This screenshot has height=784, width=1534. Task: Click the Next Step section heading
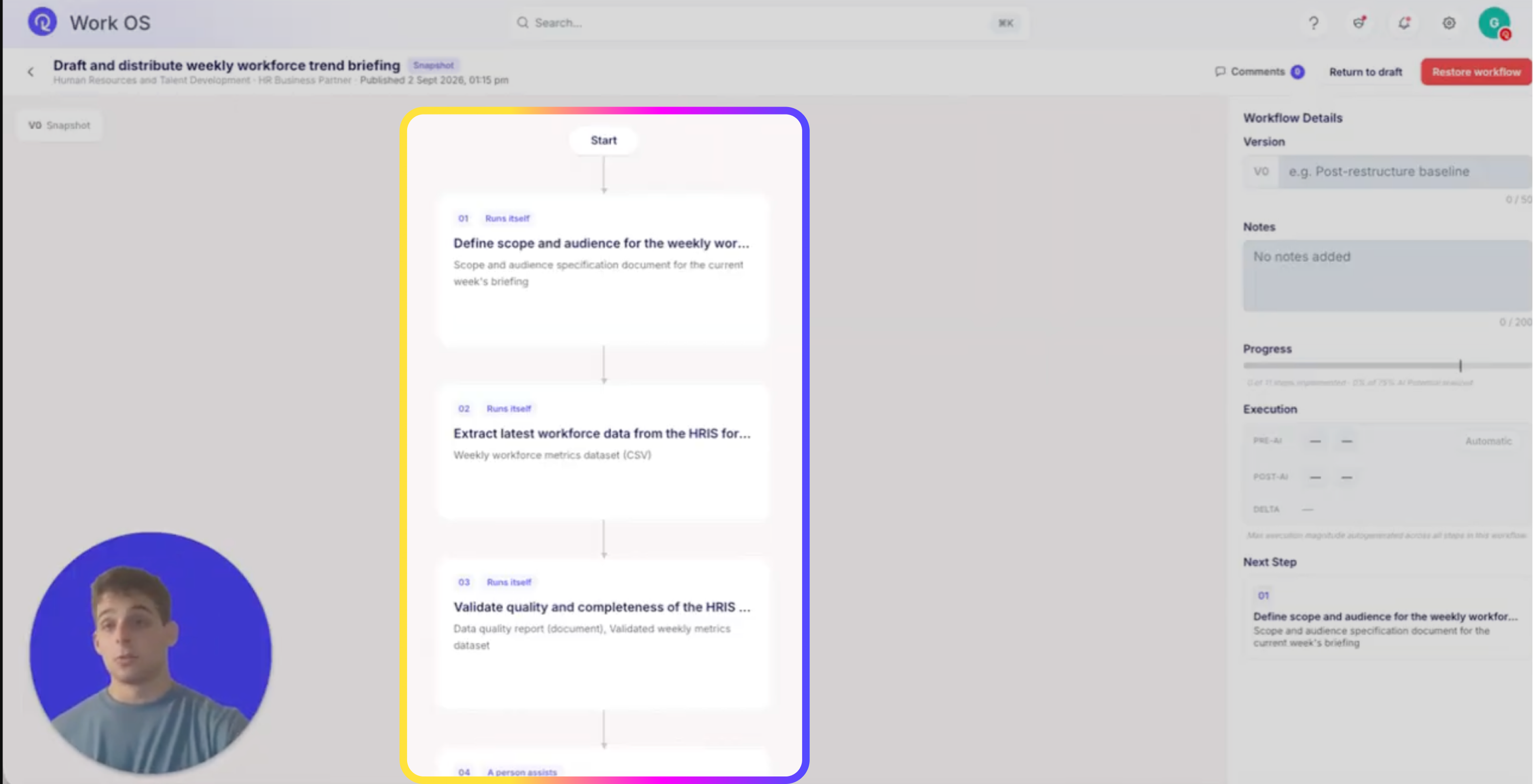[1270, 562]
